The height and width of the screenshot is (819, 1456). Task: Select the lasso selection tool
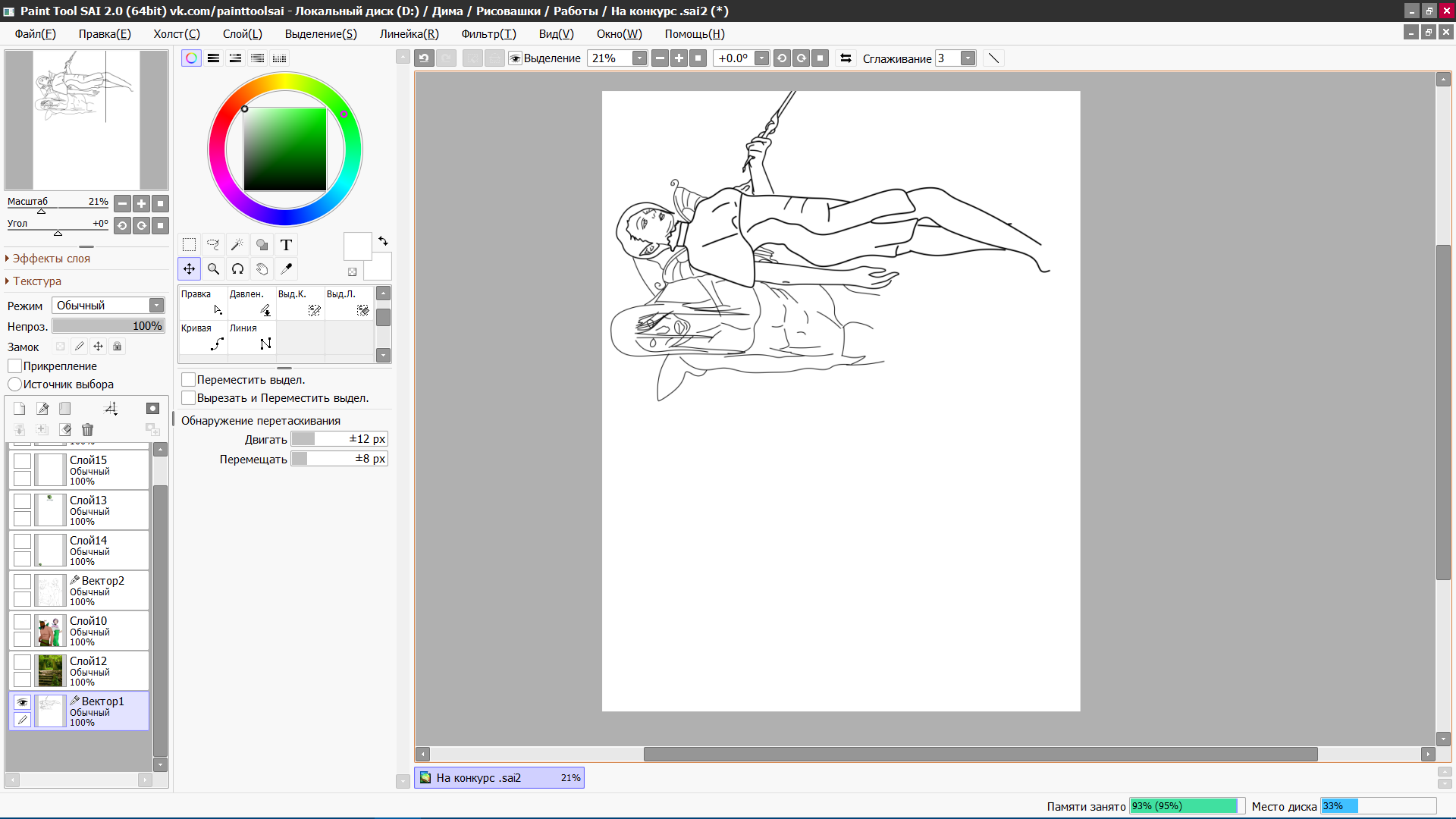click(214, 245)
